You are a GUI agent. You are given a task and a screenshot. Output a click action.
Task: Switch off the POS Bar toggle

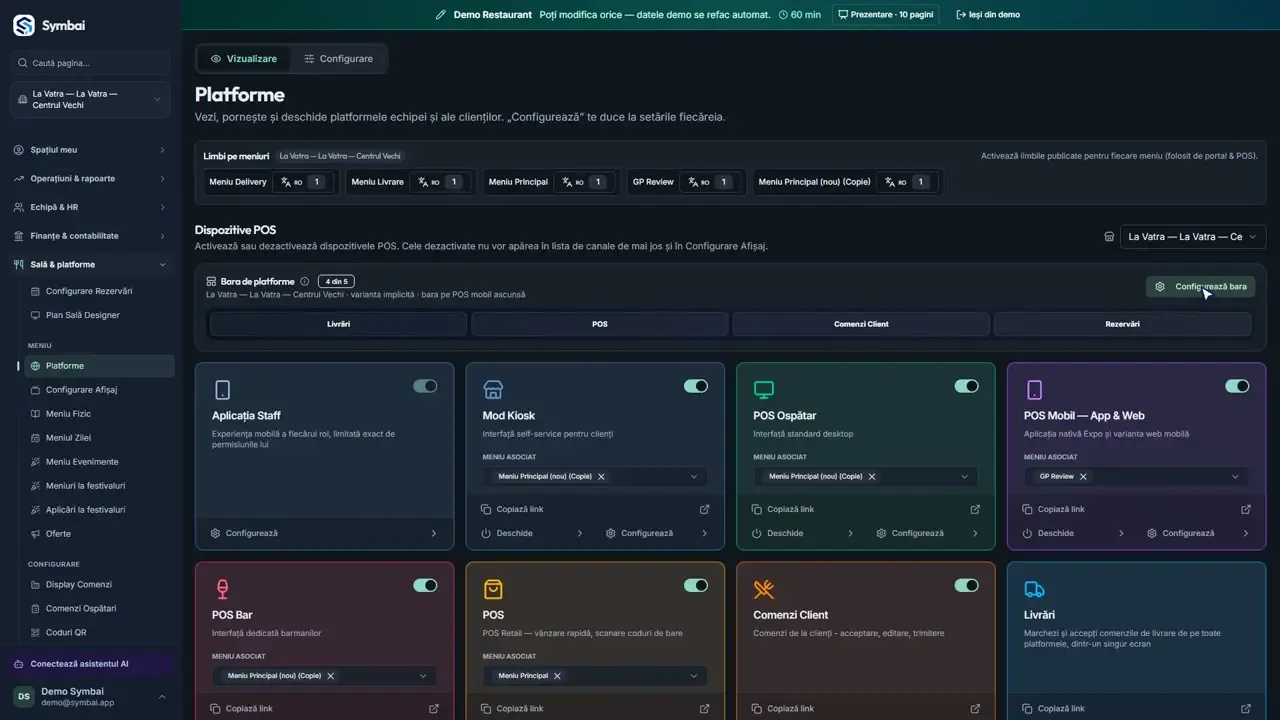pyautogui.click(x=425, y=585)
